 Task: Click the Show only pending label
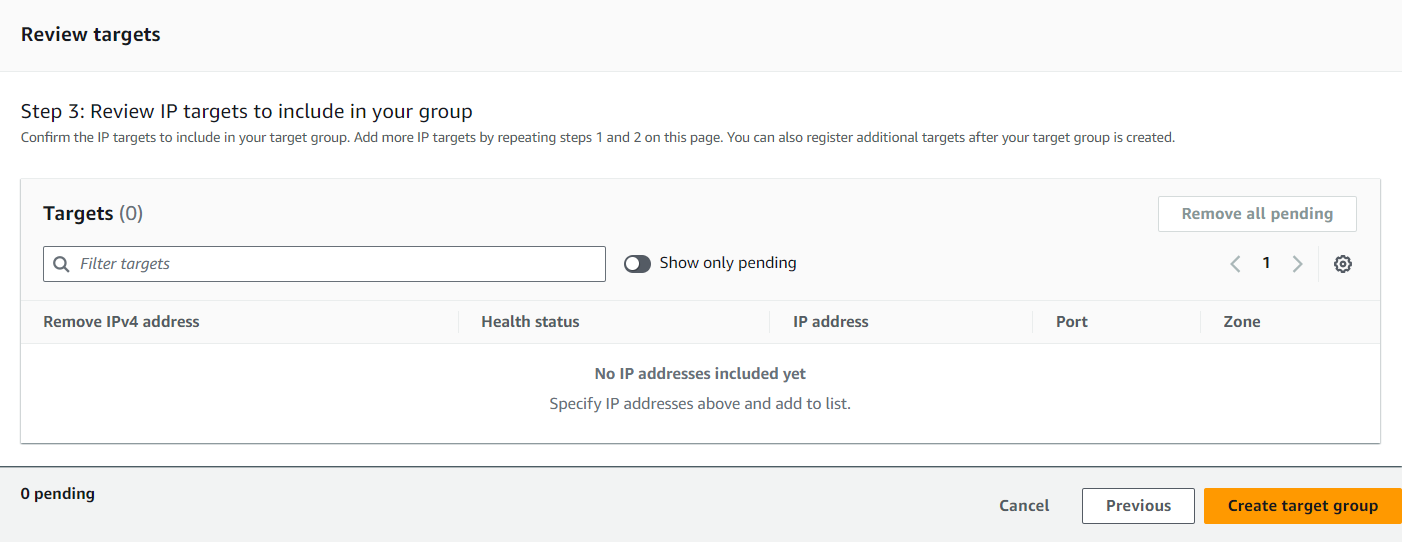tap(728, 263)
